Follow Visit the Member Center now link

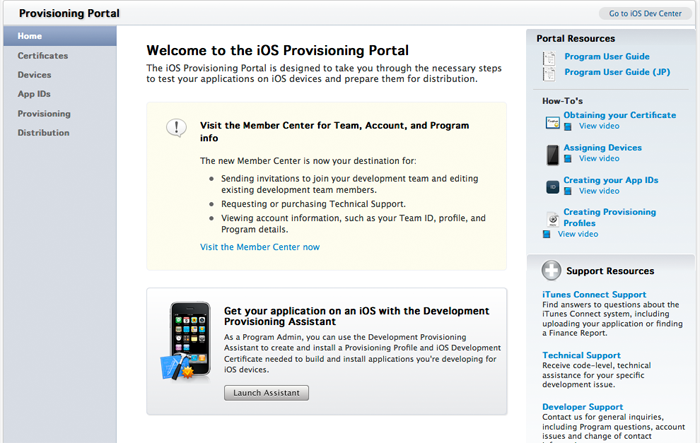pos(260,247)
